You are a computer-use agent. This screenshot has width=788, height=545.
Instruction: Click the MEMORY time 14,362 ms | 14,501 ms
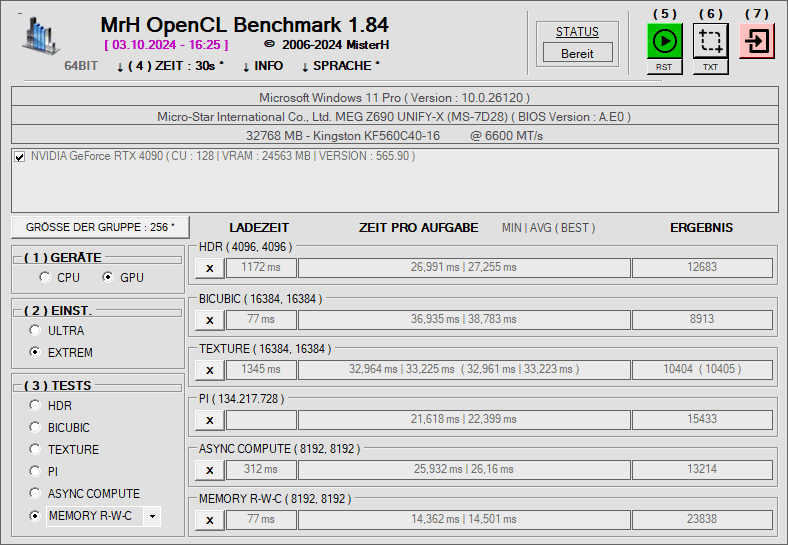pyautogui.click(x=464, y=519)
